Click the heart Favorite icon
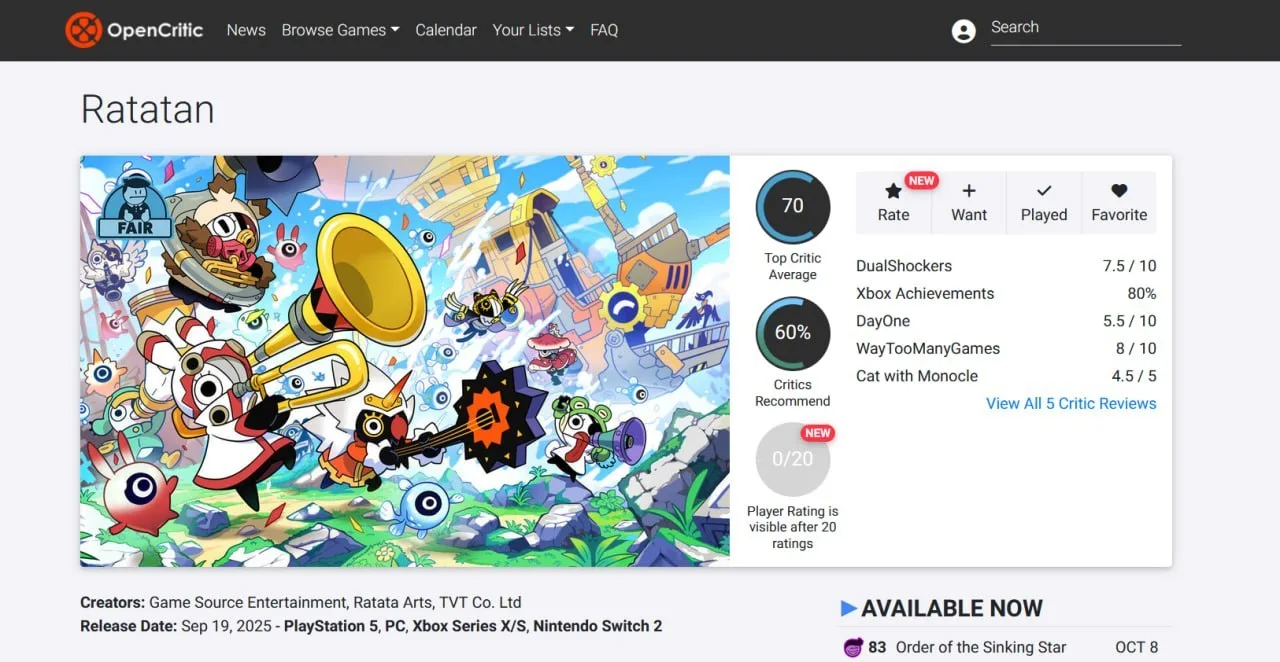 [1119, 191]
